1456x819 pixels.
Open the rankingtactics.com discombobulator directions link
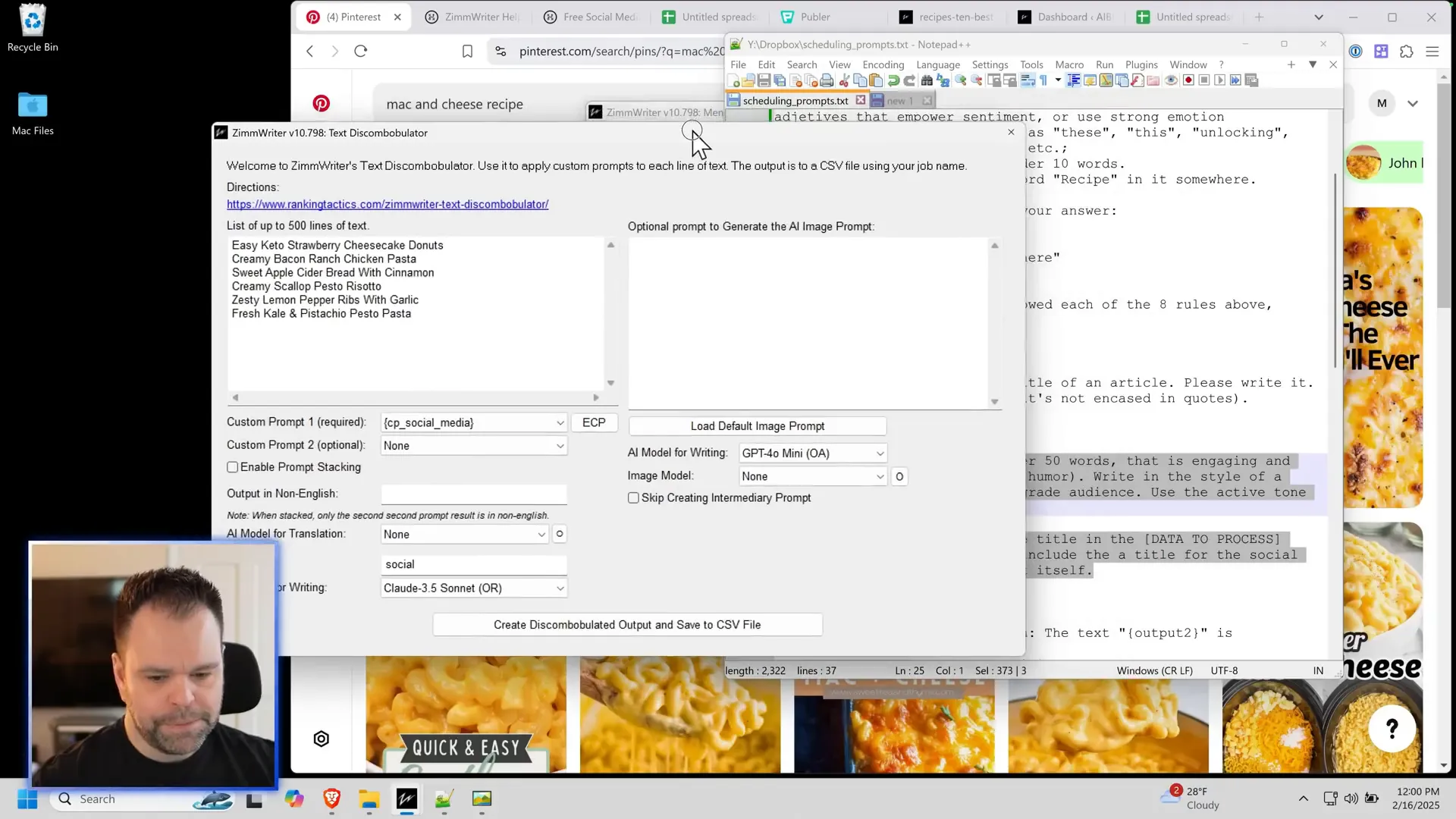point(388,204)
